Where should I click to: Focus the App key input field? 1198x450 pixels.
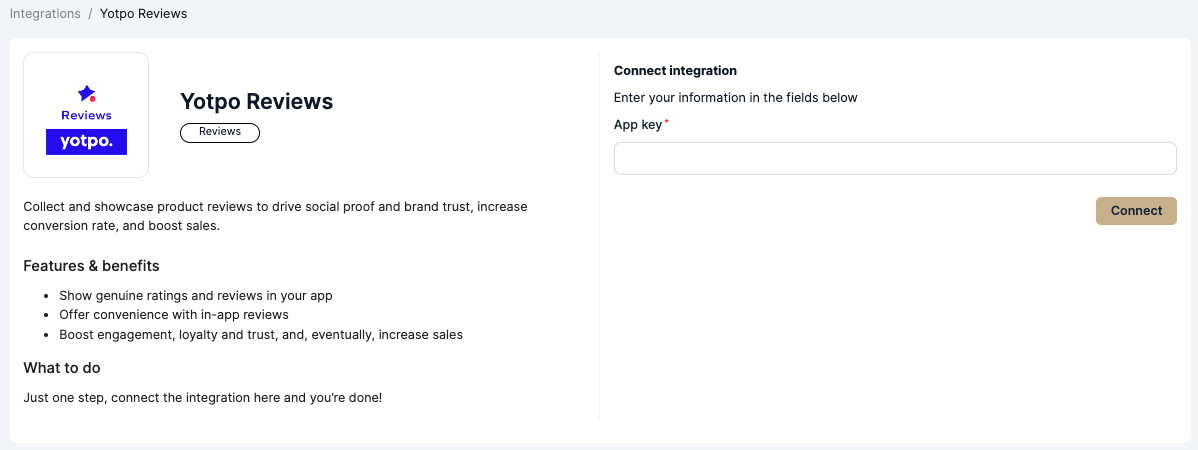point(894,158)
